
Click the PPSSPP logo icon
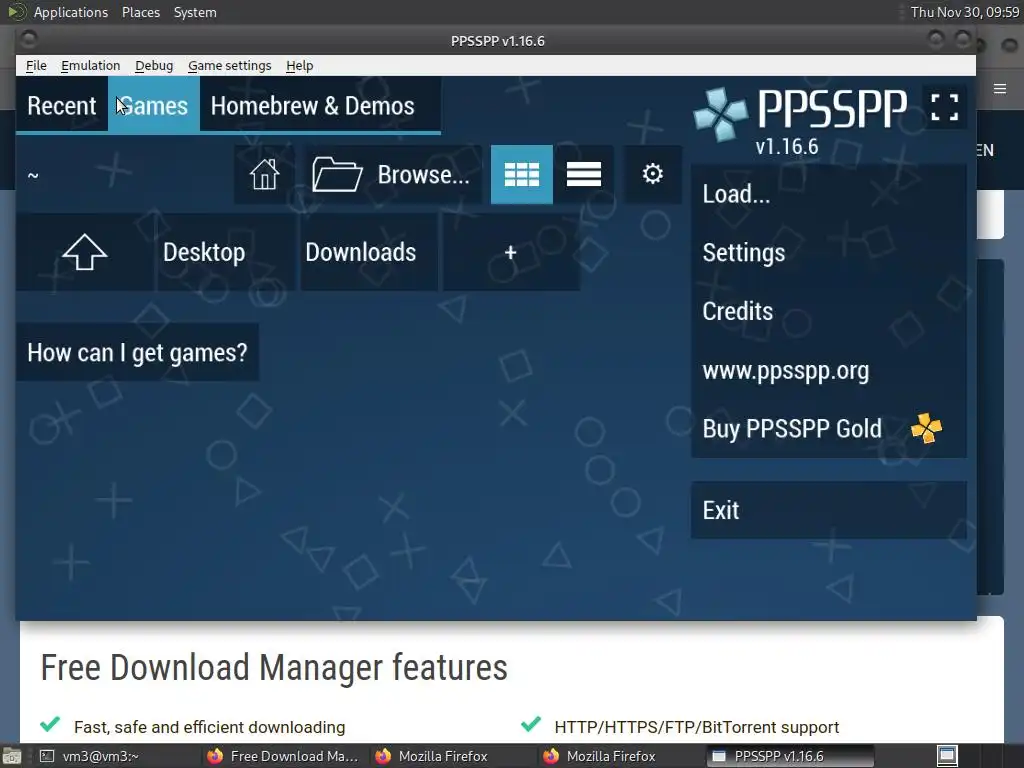tap(720, 114)
